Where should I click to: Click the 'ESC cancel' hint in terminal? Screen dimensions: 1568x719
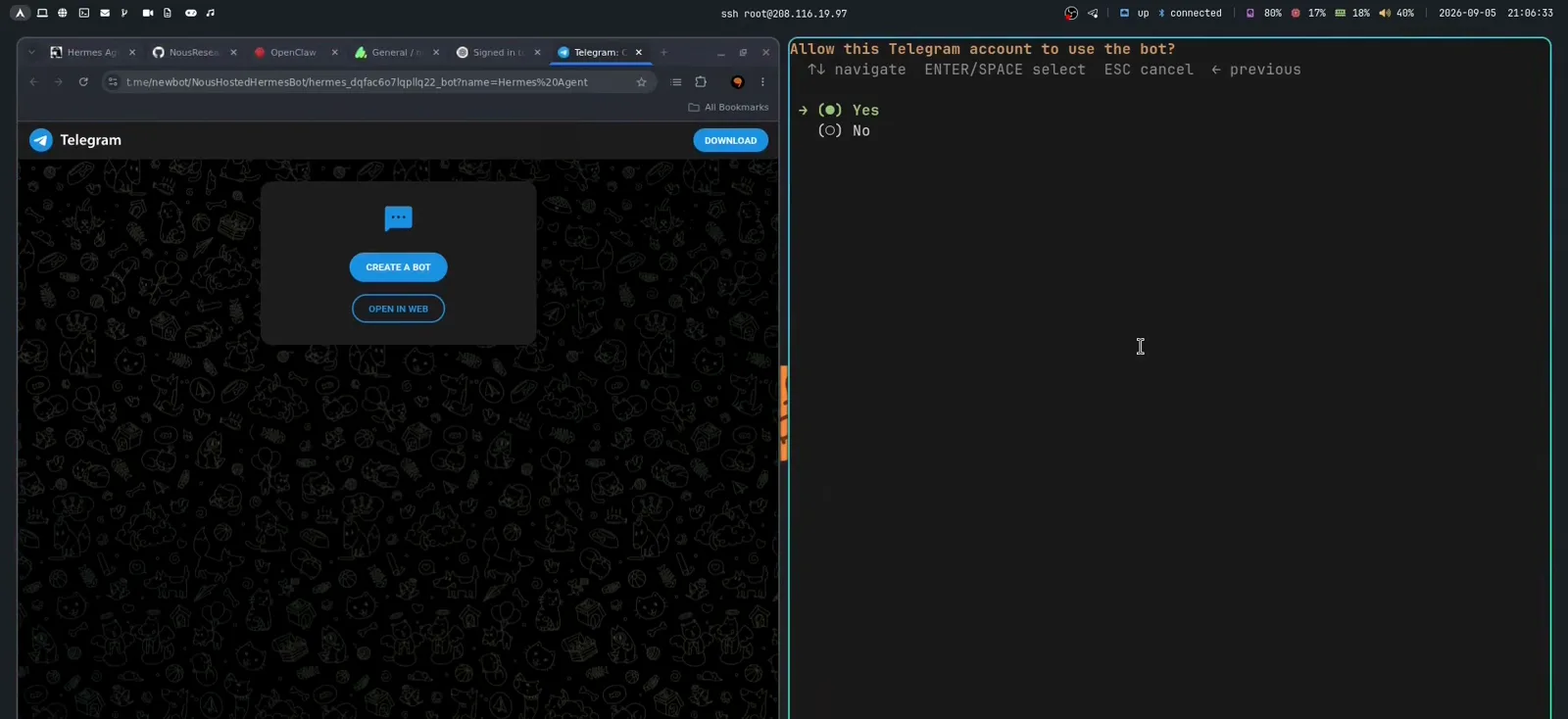1149,70
